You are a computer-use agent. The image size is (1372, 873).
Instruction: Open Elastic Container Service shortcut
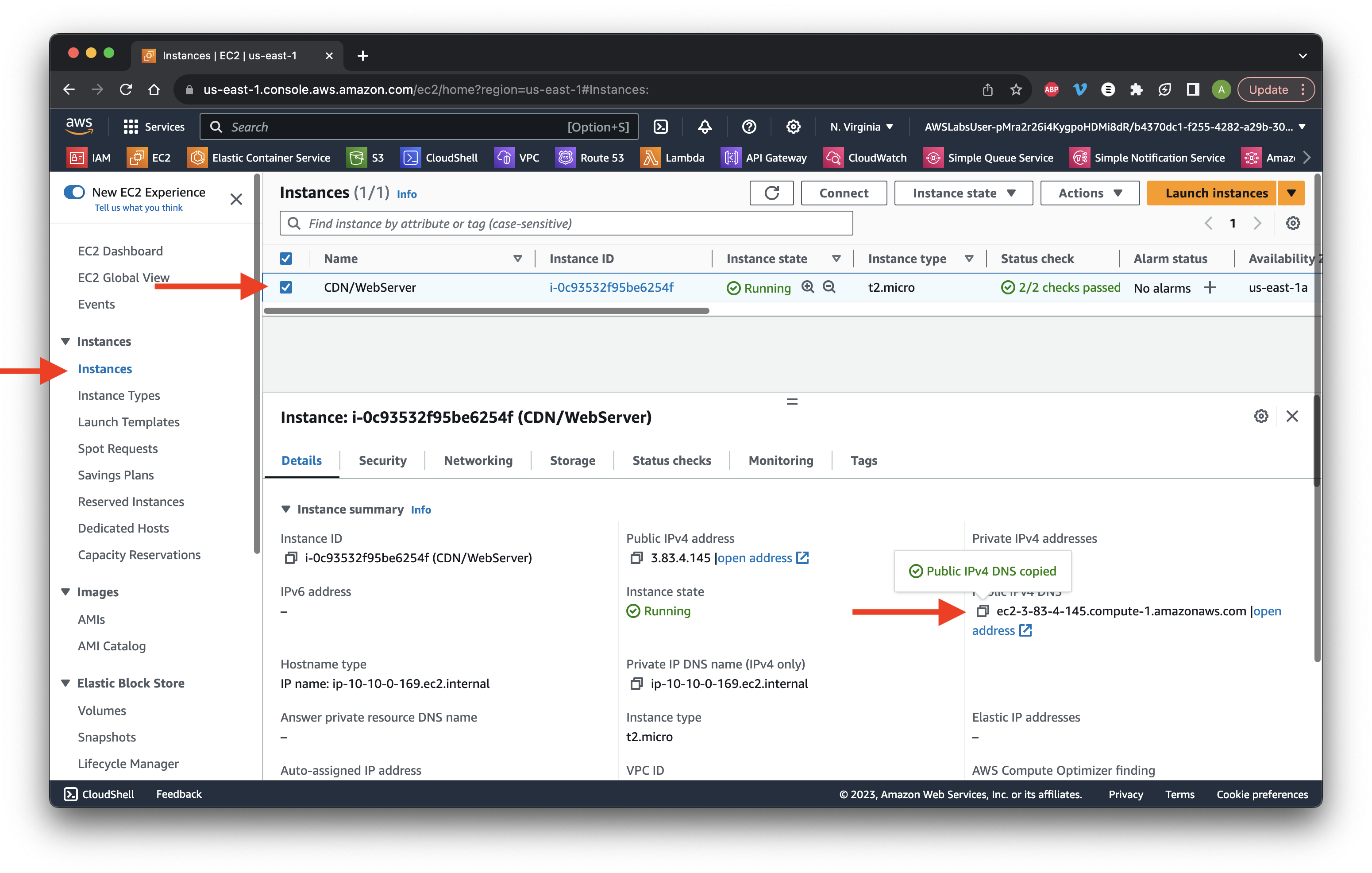[259, 158]
